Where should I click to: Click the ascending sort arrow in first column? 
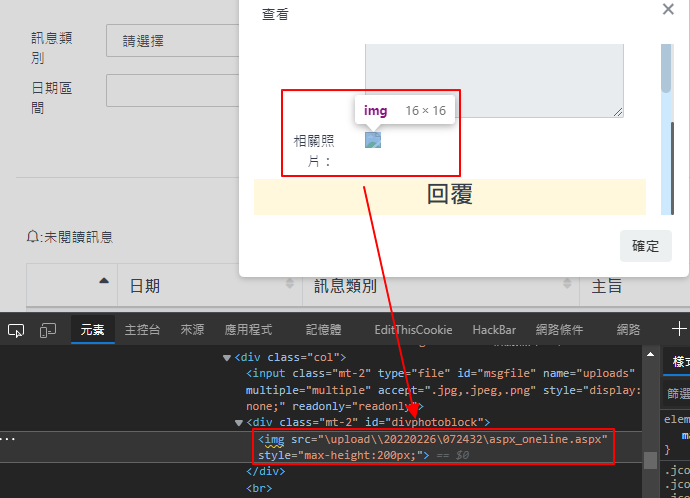pyautogui.click(x=104, y=281)
